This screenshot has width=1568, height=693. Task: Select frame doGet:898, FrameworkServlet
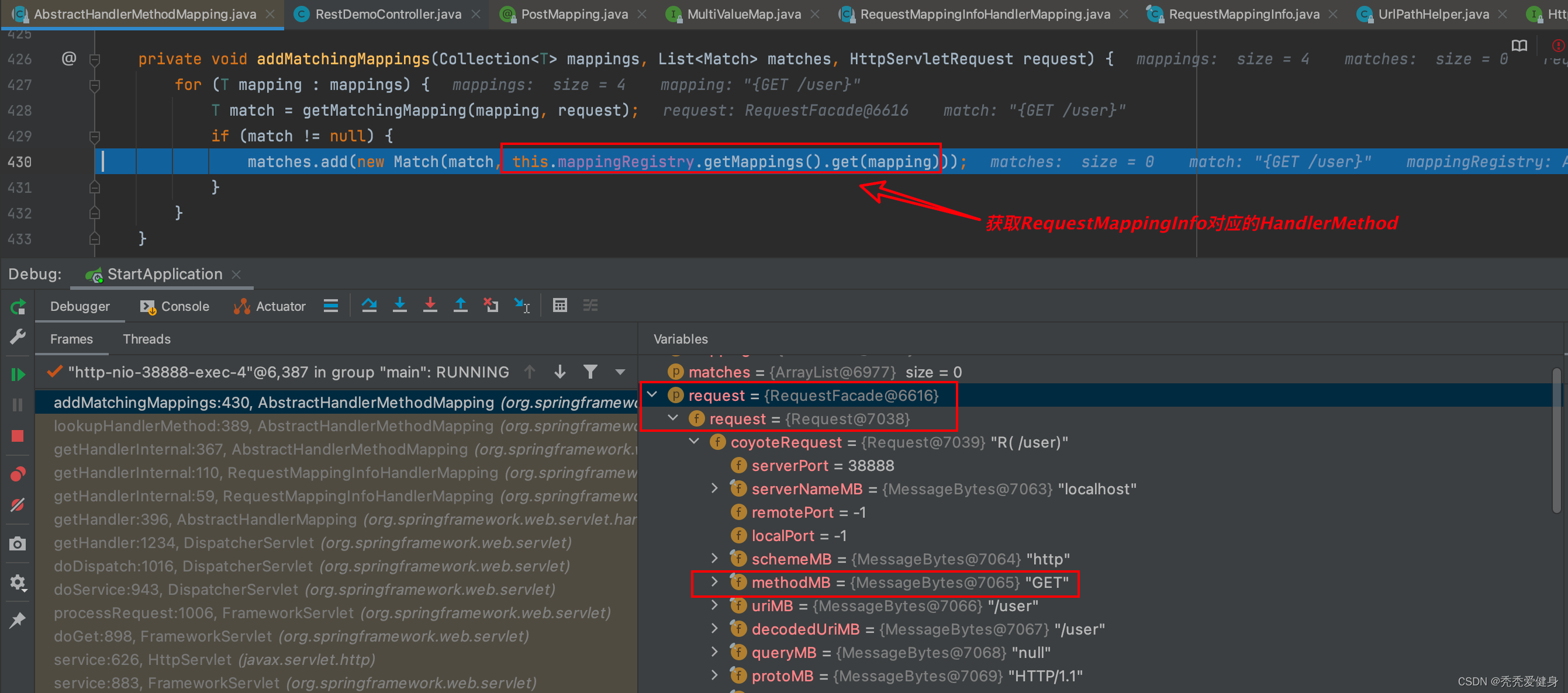(x=336, y=636)
